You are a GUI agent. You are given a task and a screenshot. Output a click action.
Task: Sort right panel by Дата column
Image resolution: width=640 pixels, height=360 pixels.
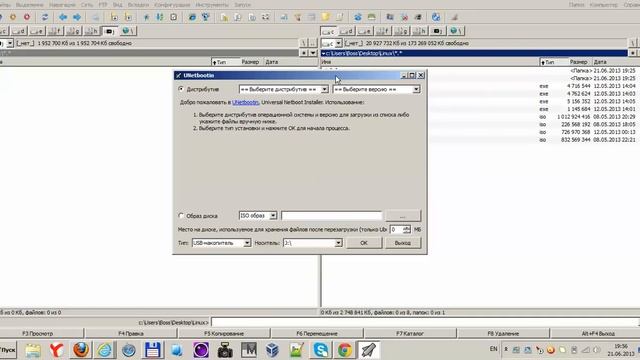point(600,62)
